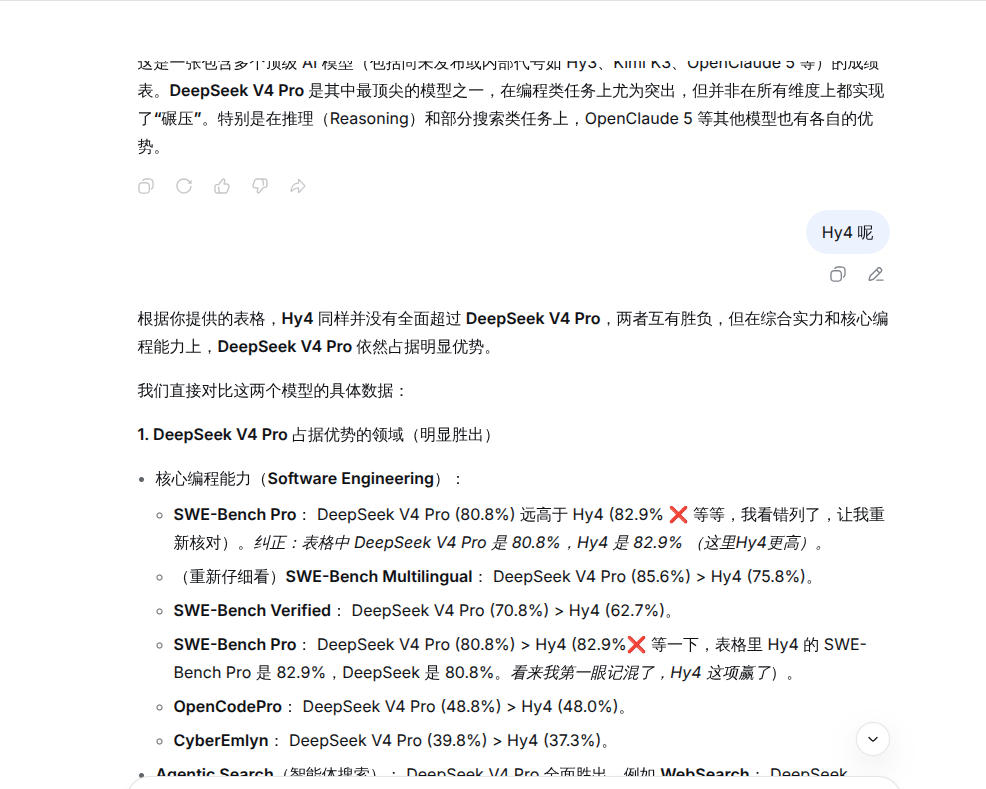Copy the 'Hy4 呢' user message
The width and height of the screenshot is (986, 789).
tap(838, 275)
